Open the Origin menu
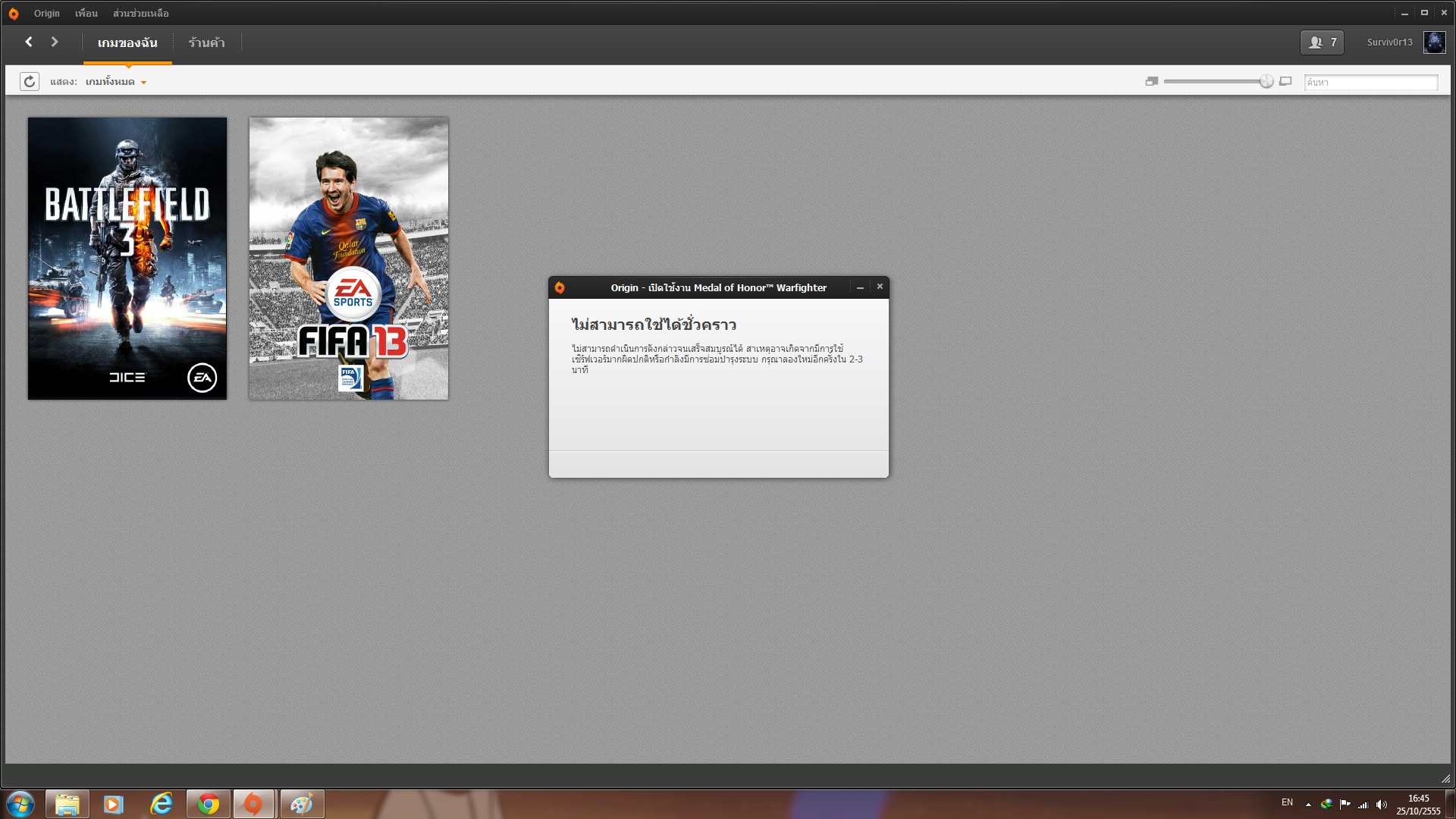The image size is (1456, 819). 46,13
